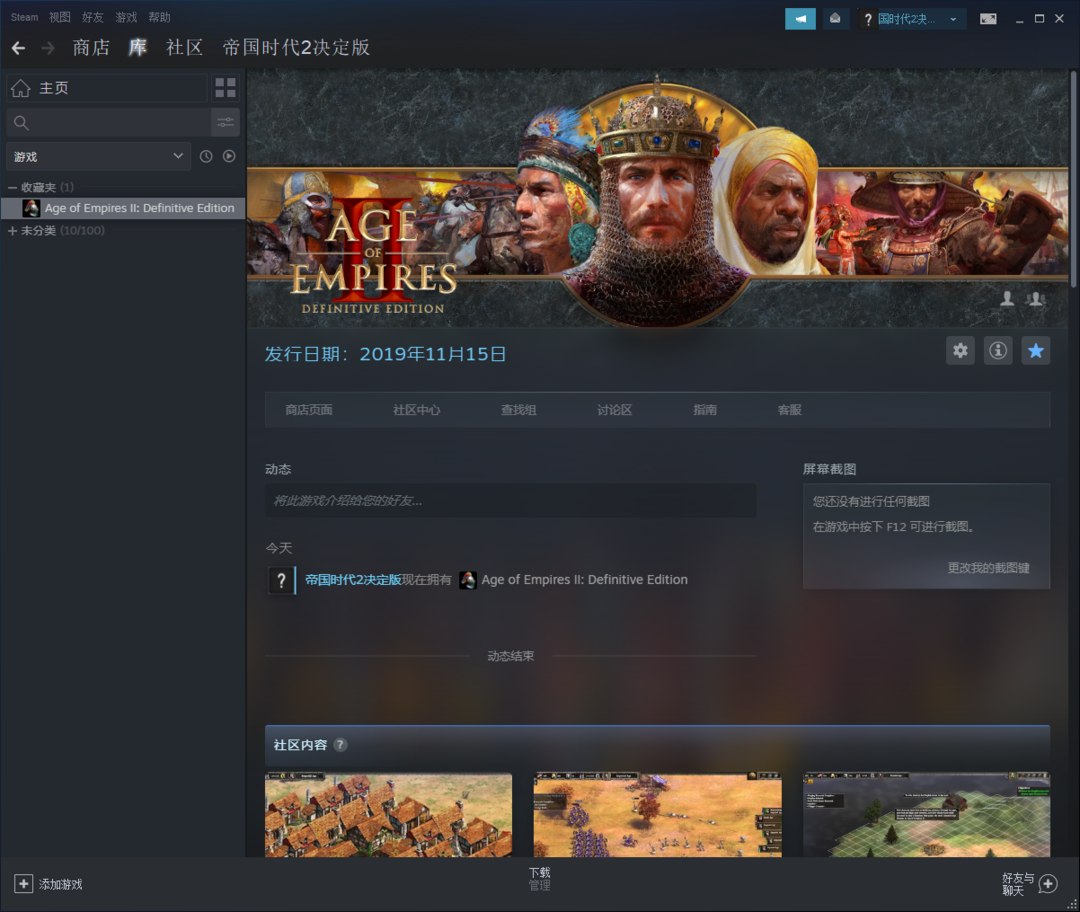The width and height of the screenshot is (1080, 912).
Task: Switch to grid collections view icon
Action: click(x=225, y=88)
